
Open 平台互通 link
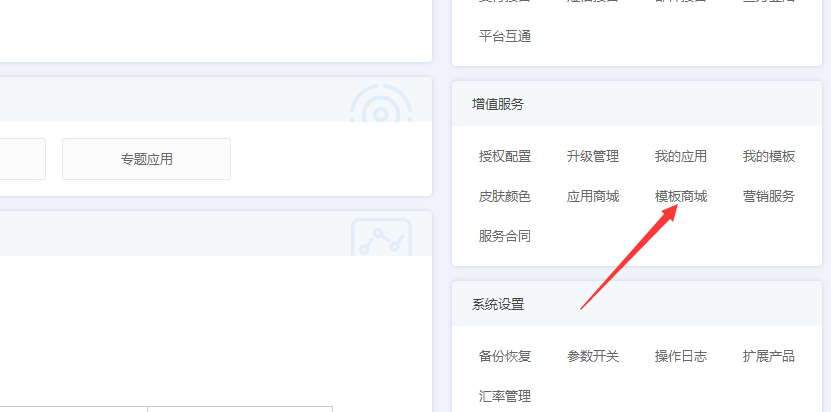pos(505,37)
